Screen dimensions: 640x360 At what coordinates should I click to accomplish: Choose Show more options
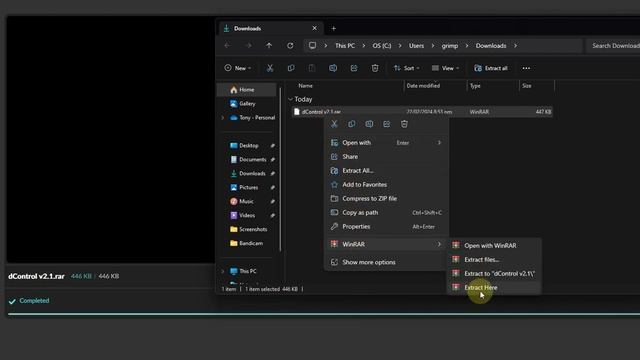(x=386, y=262)
